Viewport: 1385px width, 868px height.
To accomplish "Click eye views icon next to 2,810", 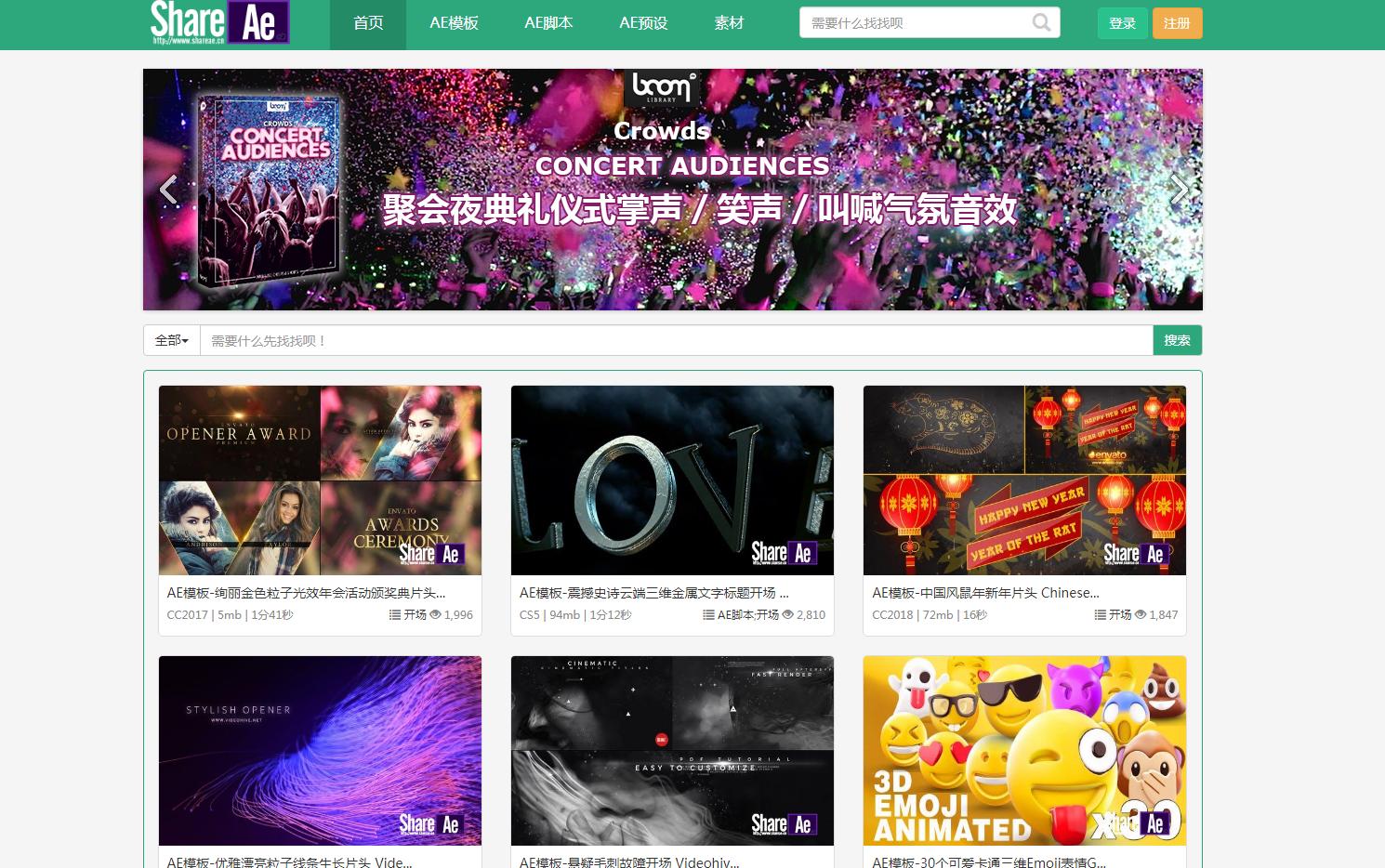I will [788, 615].
